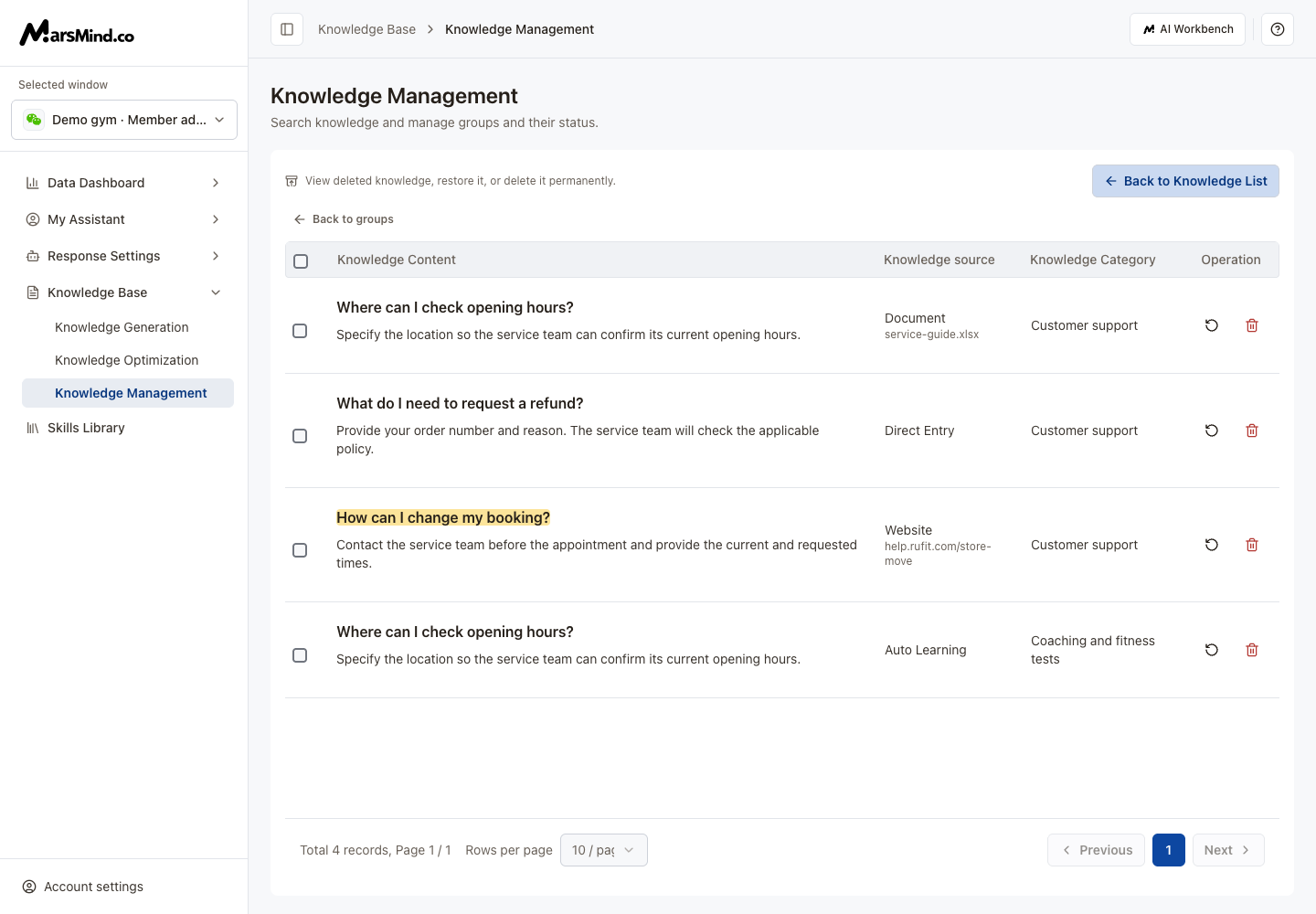Open the AI Workbench button

point(1187,29)
